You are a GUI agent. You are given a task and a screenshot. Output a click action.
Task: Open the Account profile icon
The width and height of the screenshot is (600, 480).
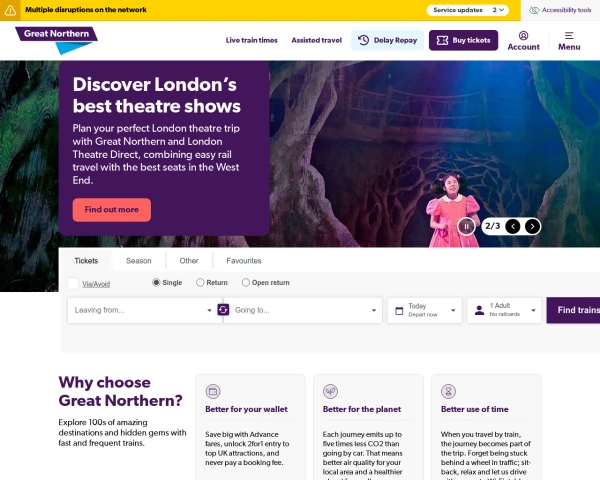[523, 36]
